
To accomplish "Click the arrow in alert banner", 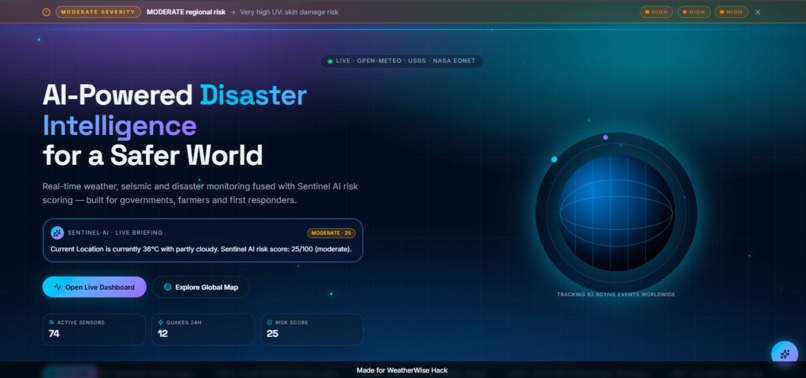I will (x=232, y=12).
